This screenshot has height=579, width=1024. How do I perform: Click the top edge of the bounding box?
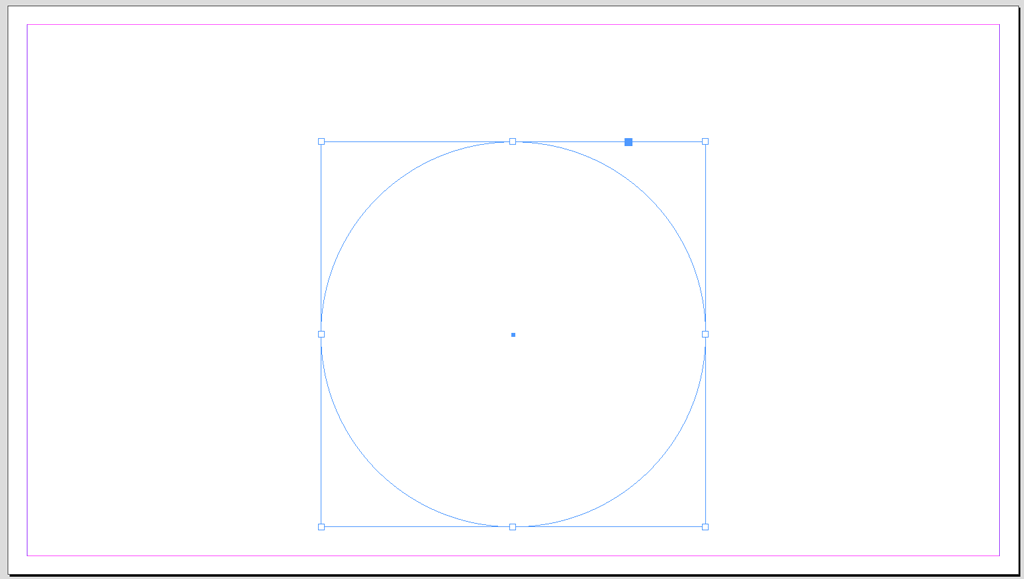(420, 141)
